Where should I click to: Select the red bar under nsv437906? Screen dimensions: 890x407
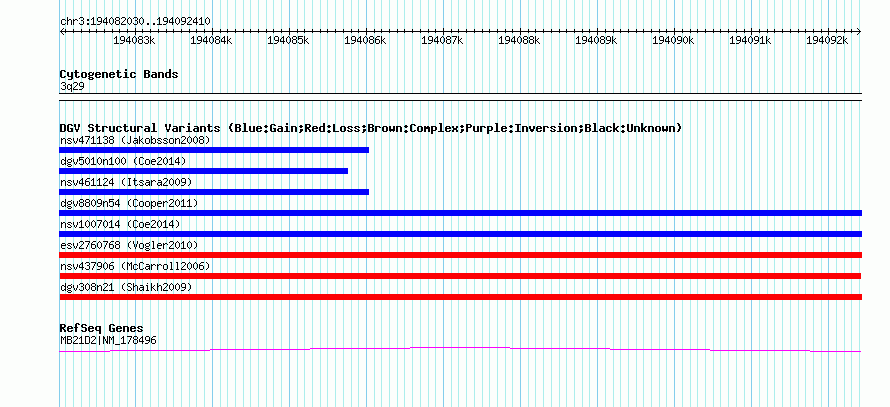[460, 276]
